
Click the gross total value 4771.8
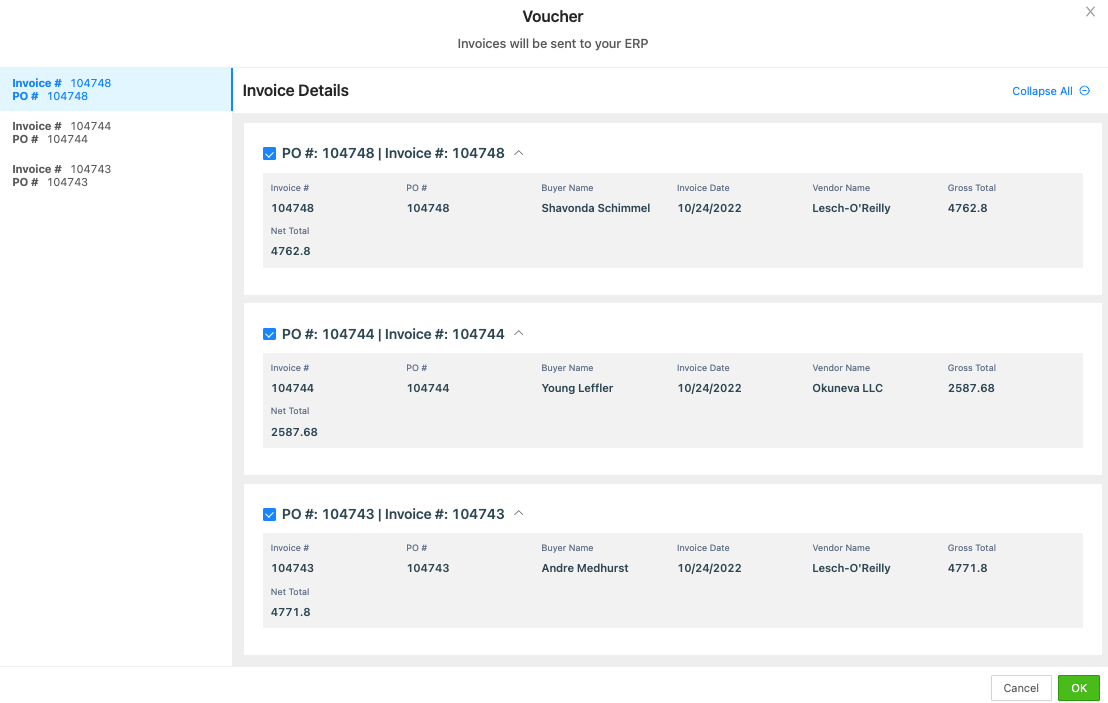point(967,568)
